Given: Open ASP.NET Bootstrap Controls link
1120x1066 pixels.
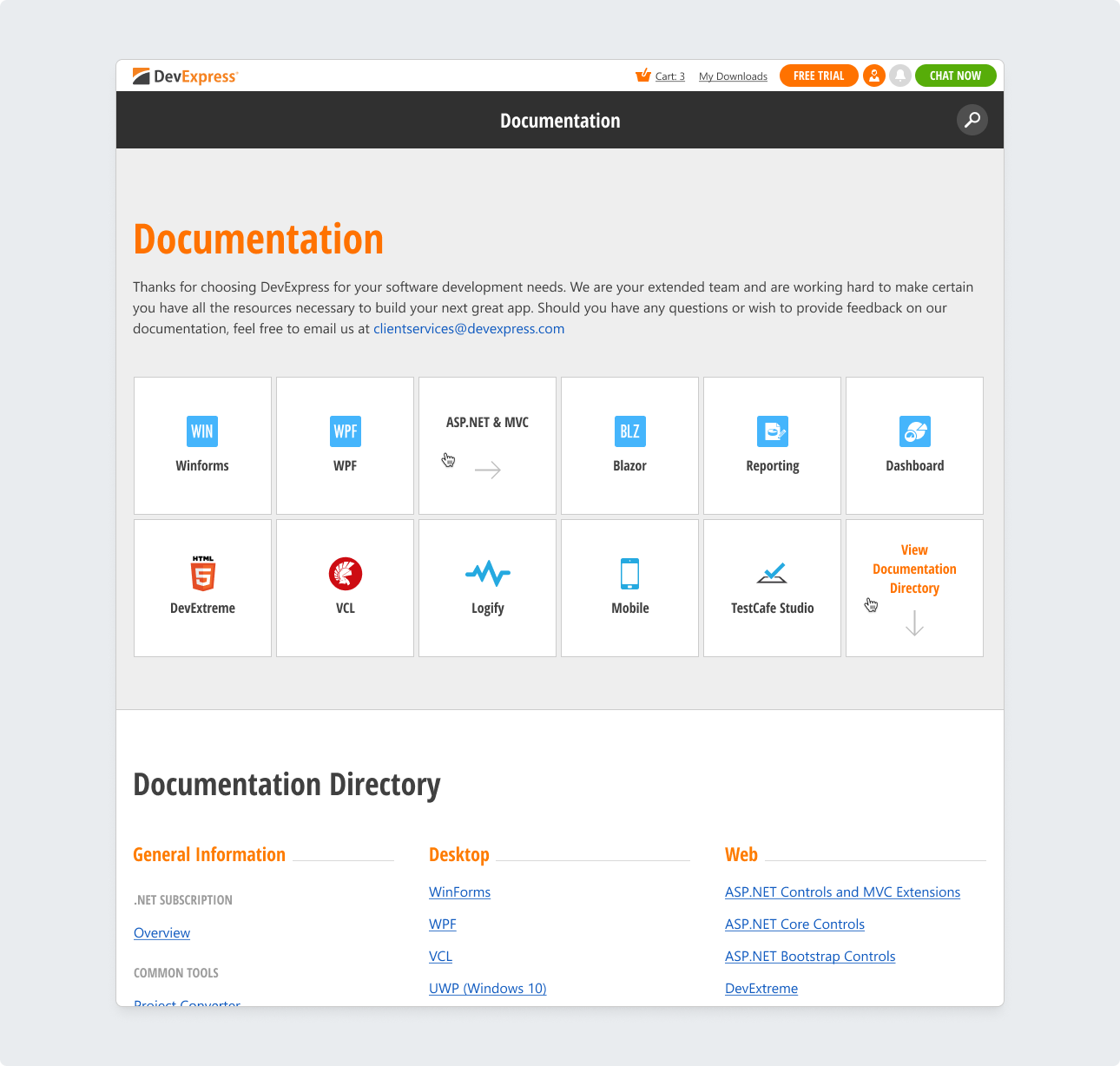Looking at the screenshot, I should tap(810, 957).
